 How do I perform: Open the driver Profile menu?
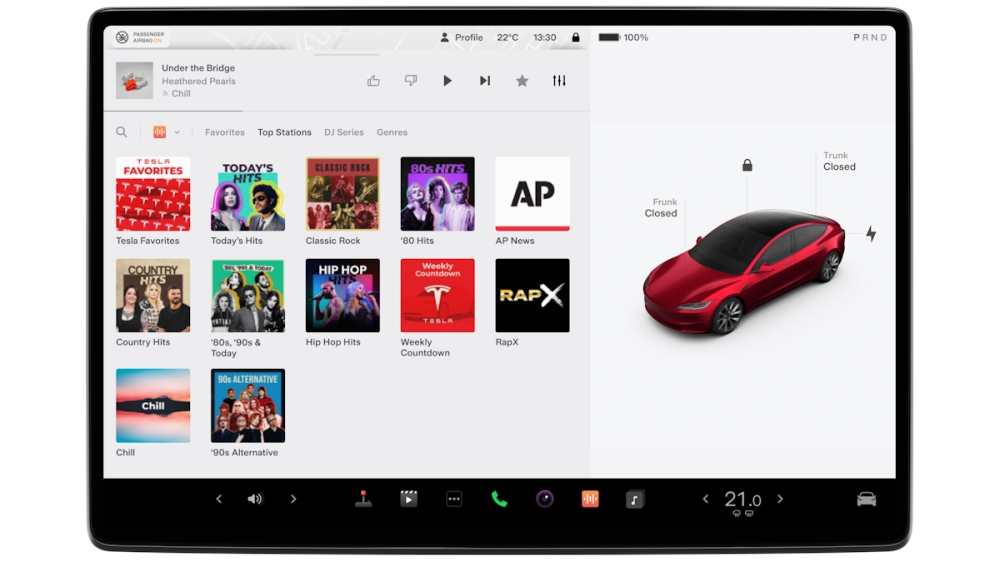pyautogui.click(x=462, y=38)
